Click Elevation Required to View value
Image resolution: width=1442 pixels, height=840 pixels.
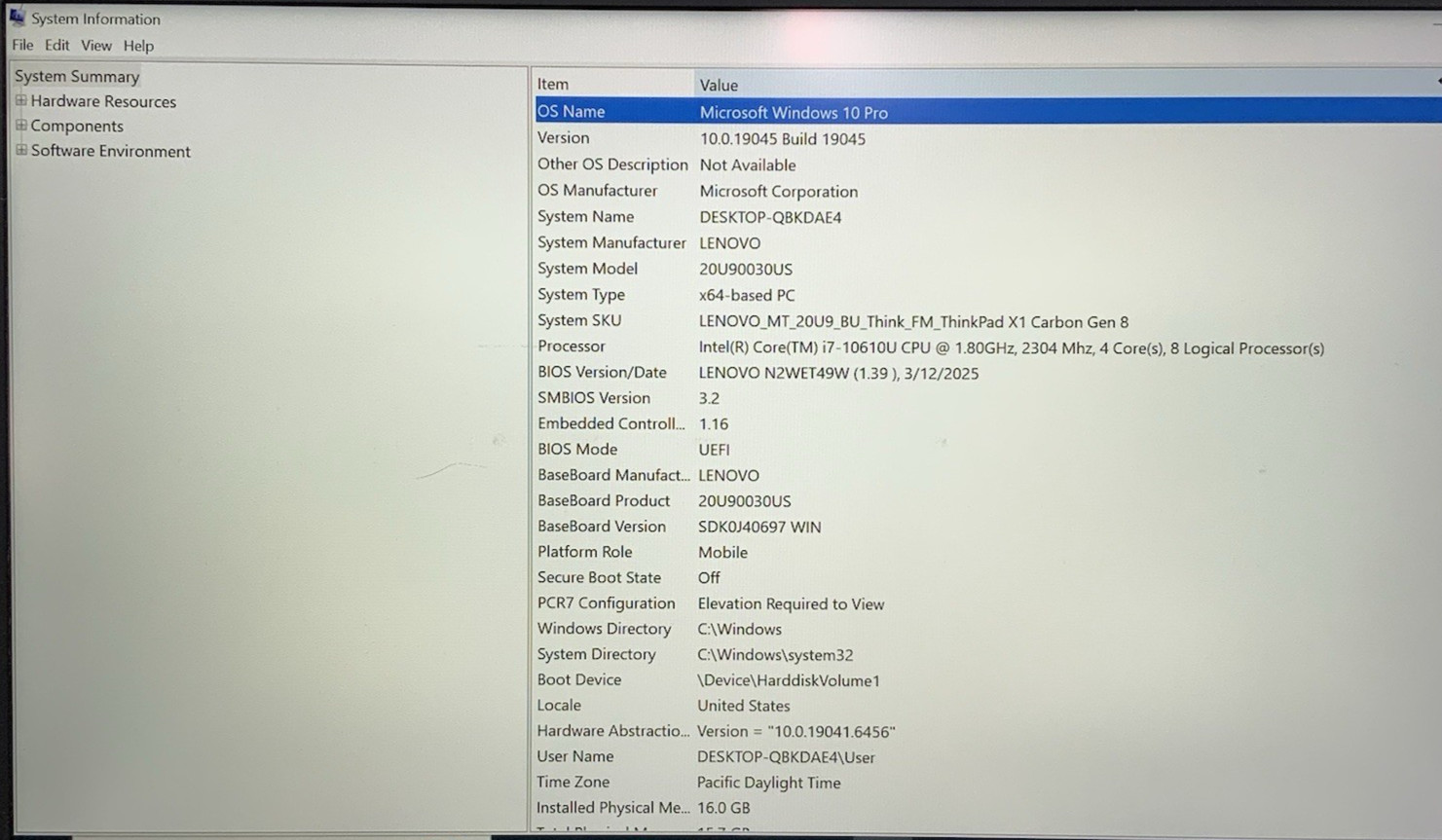(791, 604)
